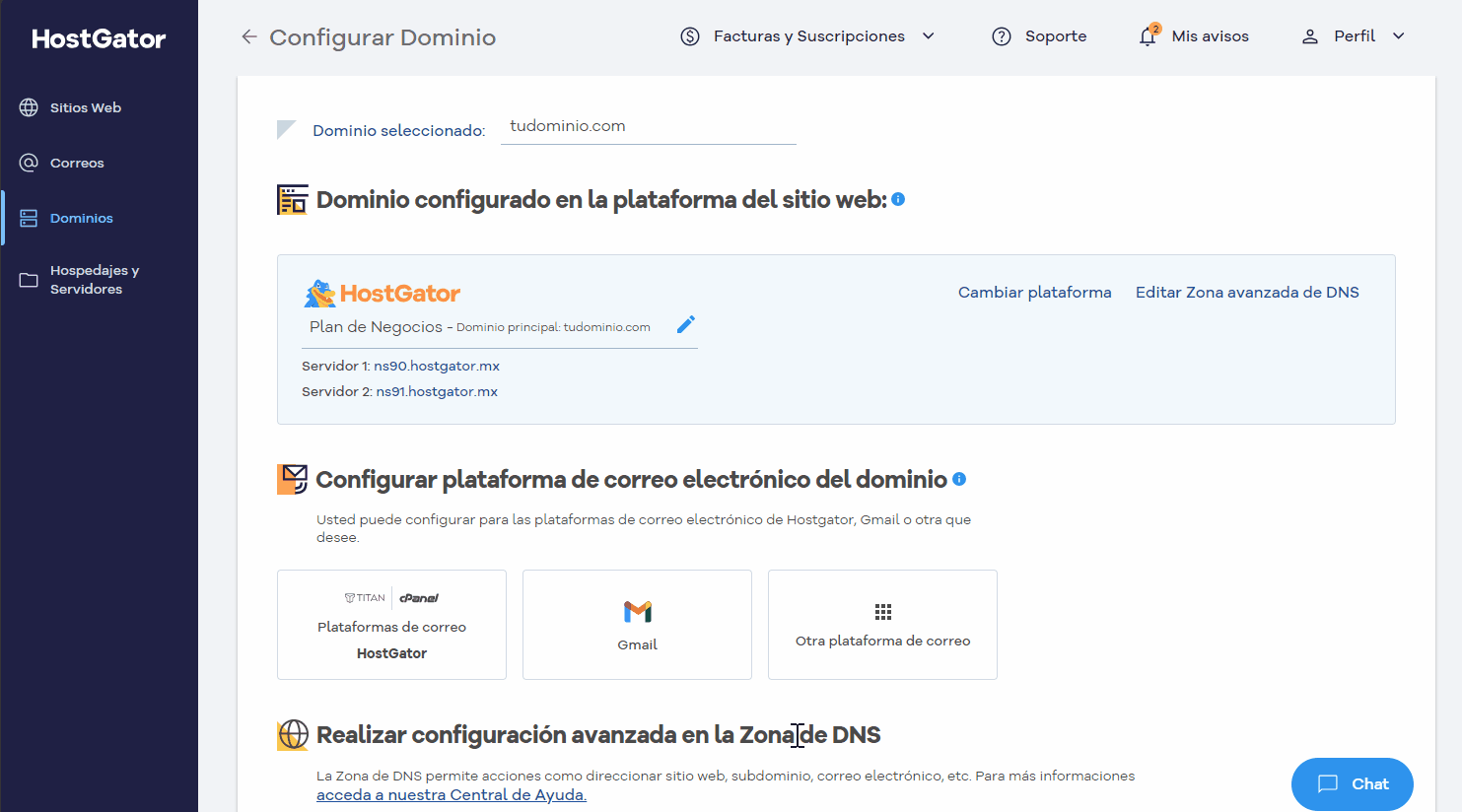Select Otra plataforma de correo card
This screenshot has height=812, width=1462.
pyautogui.click(x=882, y=625)
